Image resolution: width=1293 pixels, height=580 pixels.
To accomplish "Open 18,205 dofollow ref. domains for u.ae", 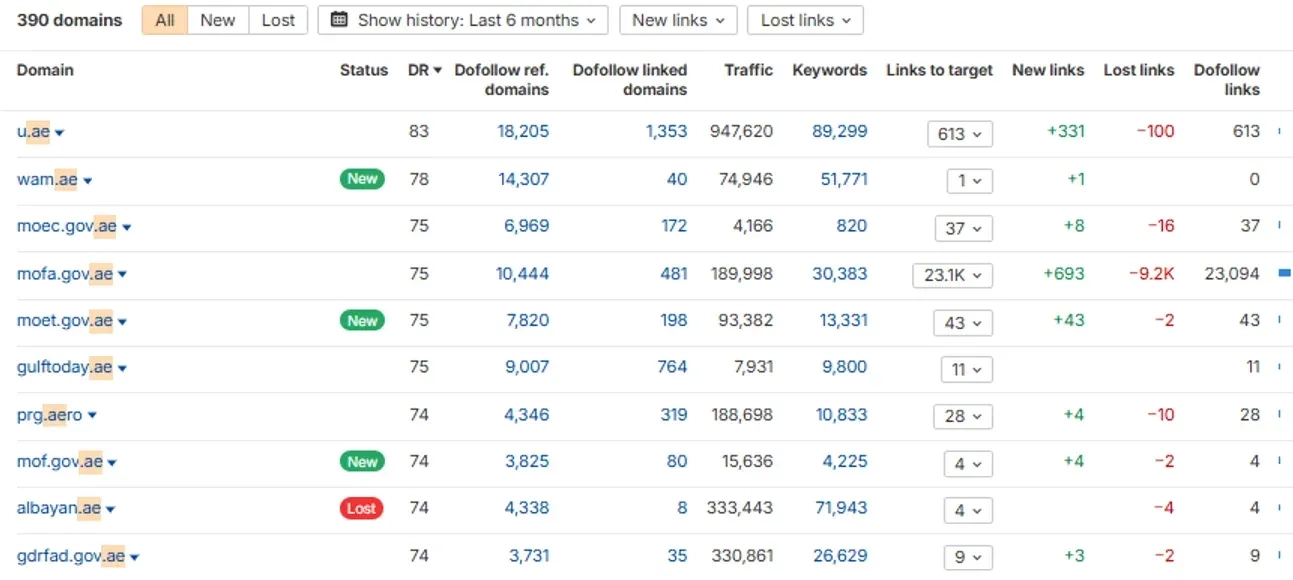I will tap(523, 132).
